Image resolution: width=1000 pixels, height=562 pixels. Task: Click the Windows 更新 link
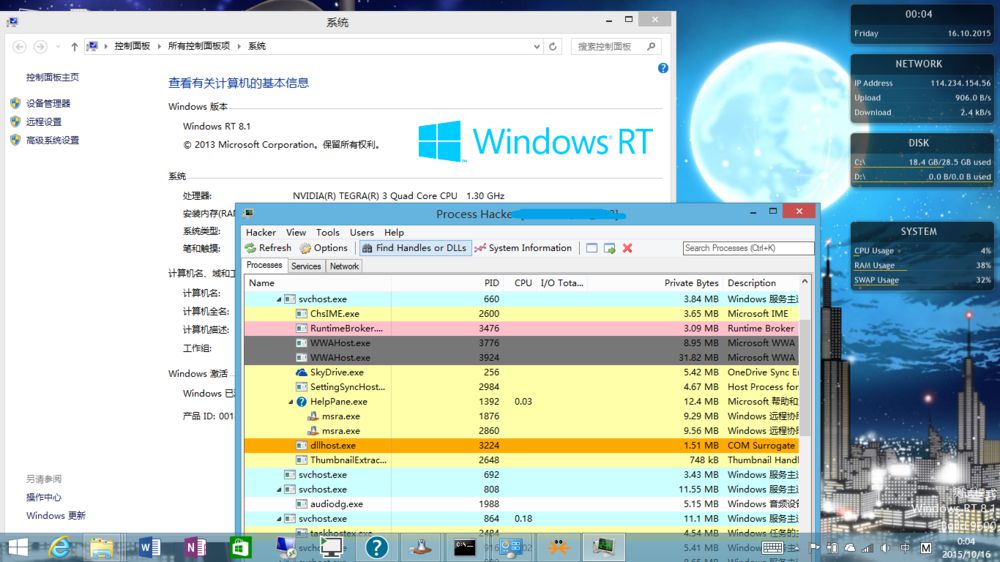coord(55,515)
